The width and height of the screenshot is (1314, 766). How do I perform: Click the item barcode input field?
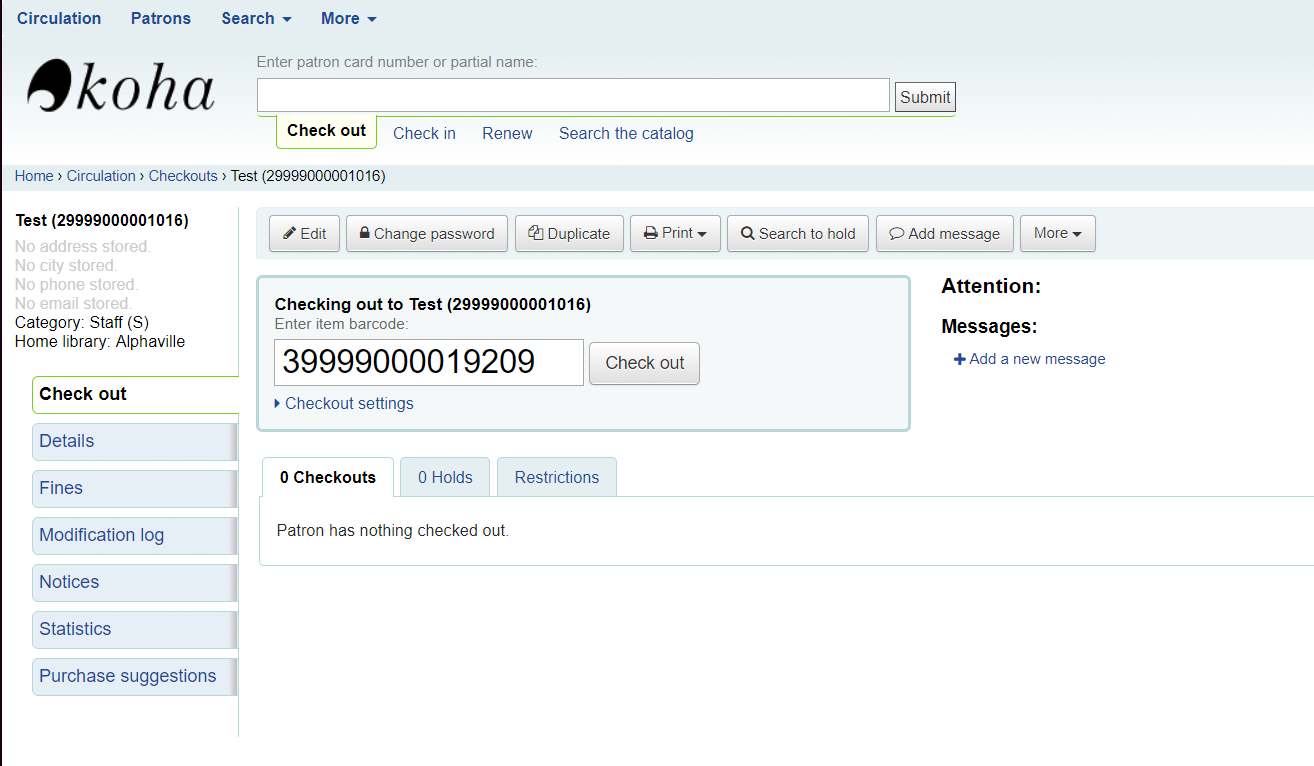click(429, 362)
